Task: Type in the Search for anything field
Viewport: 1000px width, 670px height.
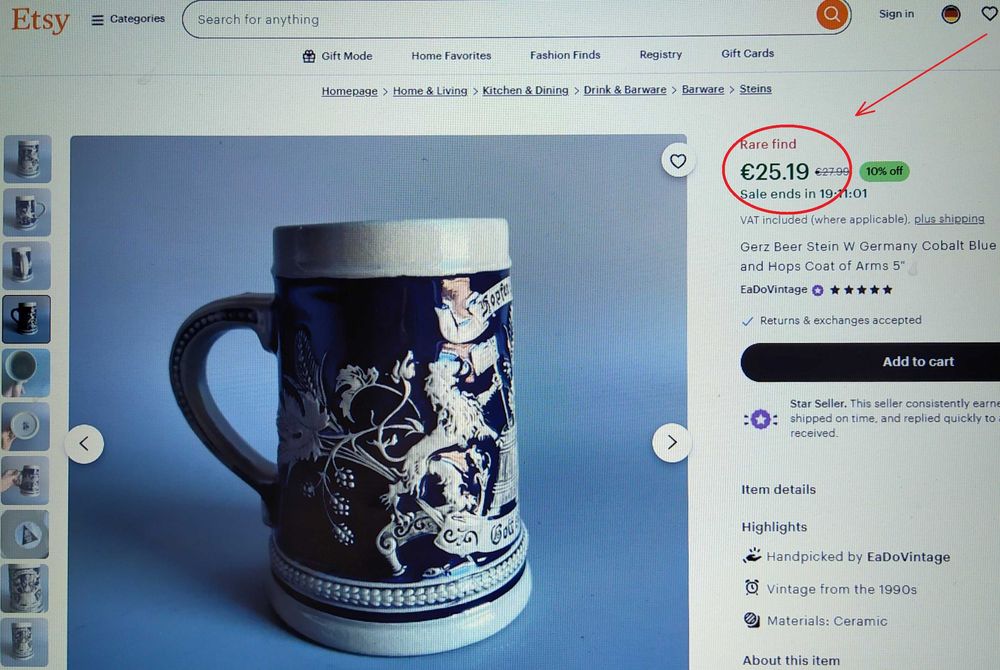Action: [500, 19]
